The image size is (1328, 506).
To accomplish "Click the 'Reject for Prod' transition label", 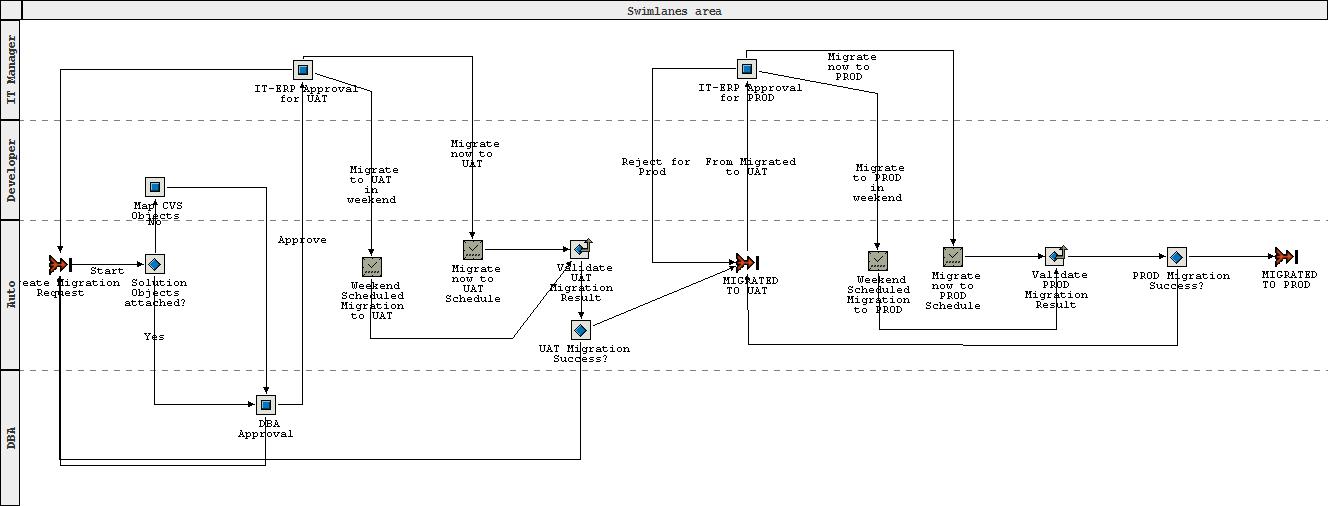I will click(656, 167).
